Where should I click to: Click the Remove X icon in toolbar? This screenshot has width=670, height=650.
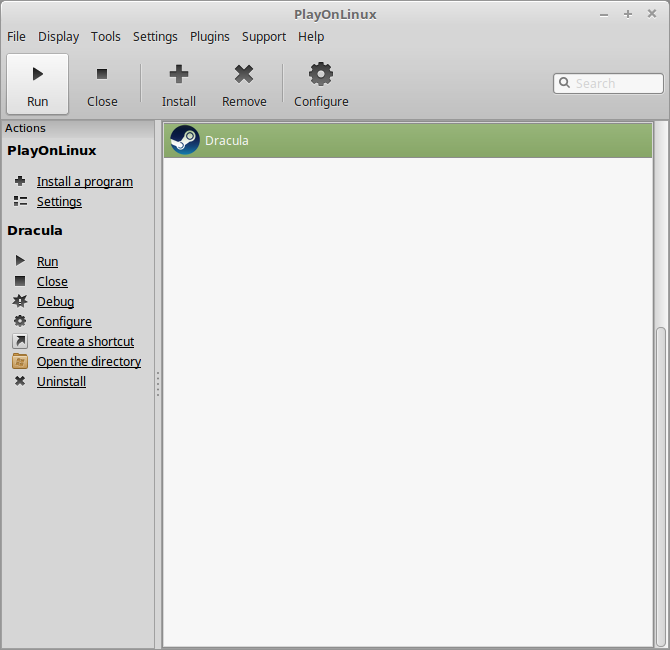244,74
